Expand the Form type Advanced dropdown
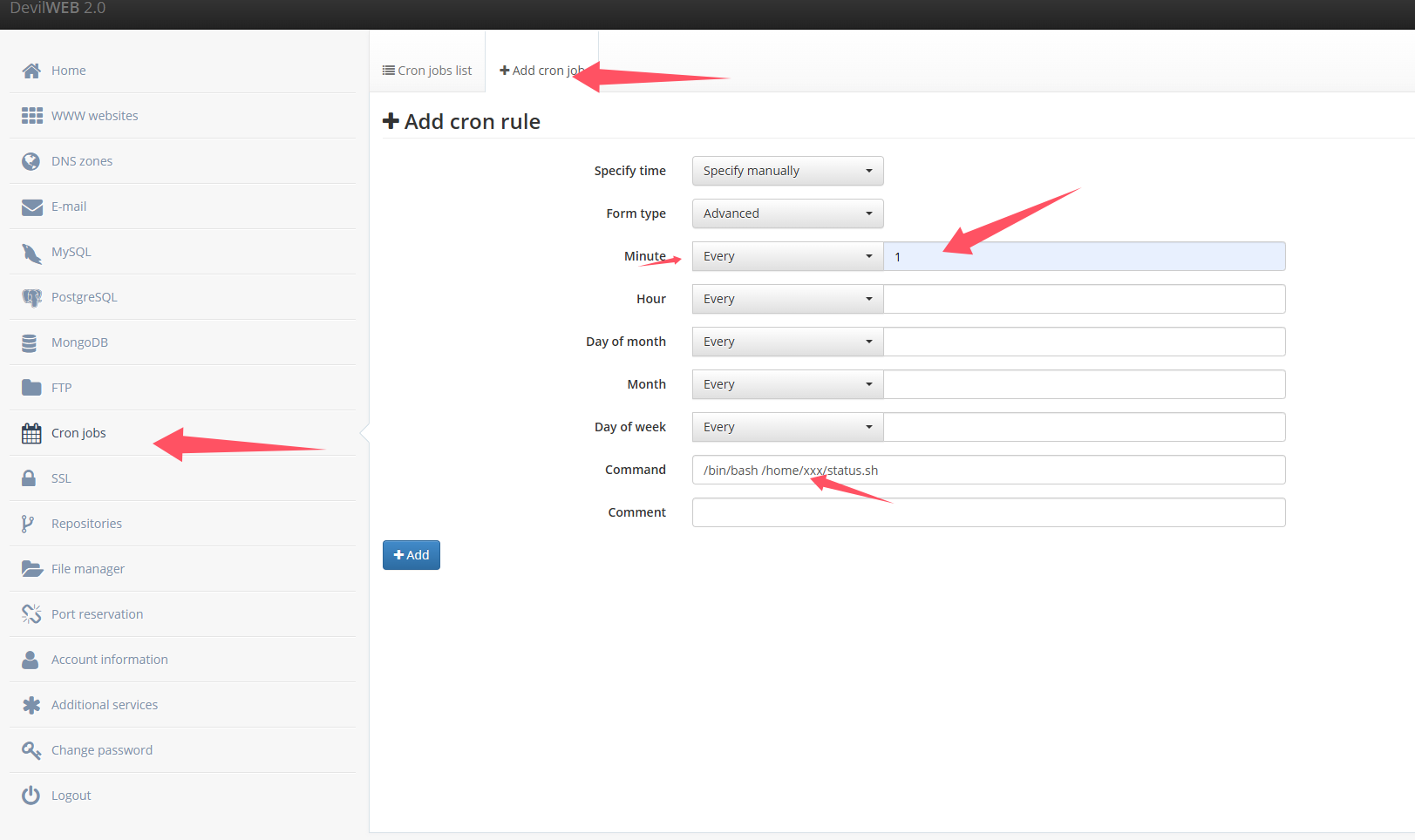This screenshot has height=840, width=1415. tap(787, 213)
